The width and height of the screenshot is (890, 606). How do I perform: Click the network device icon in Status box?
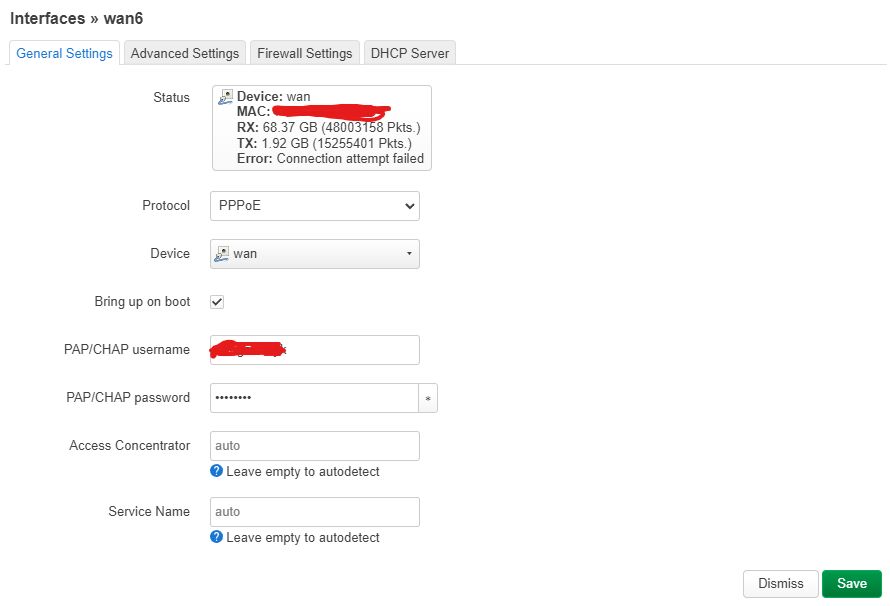pos(226,97)
